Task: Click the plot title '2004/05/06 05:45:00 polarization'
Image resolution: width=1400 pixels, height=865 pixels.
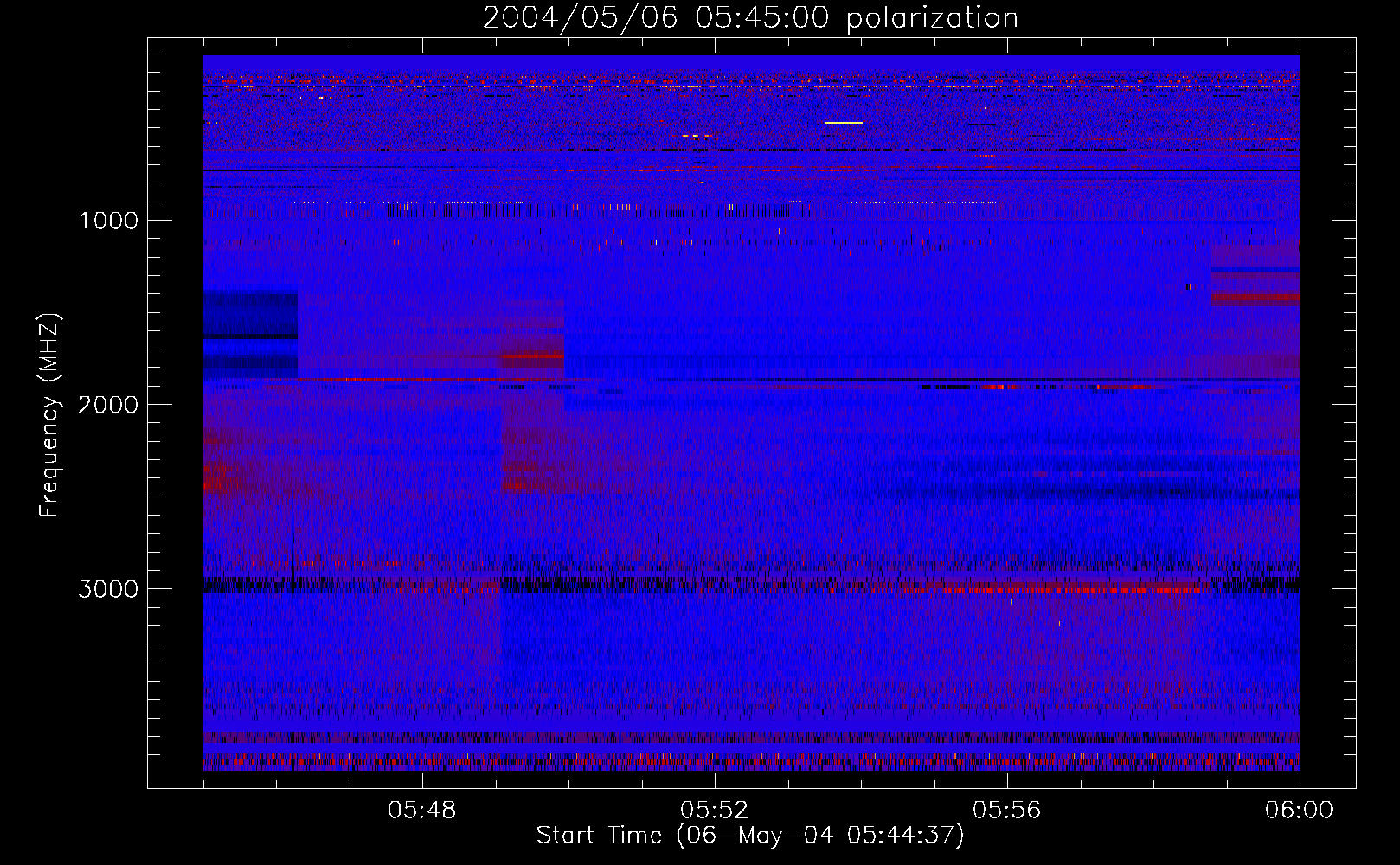Action: click(750, 17)
